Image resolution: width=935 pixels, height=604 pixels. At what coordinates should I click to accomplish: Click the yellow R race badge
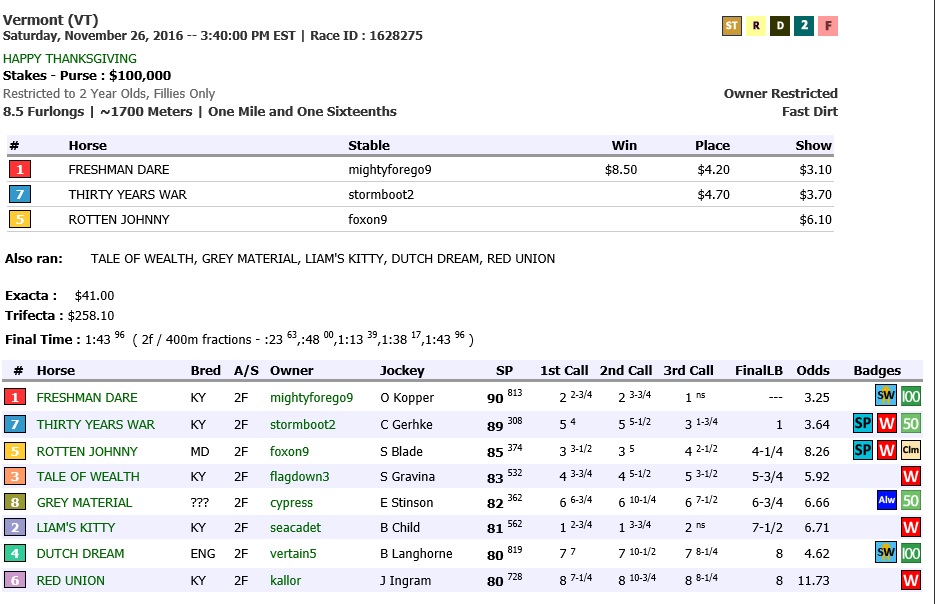756,26
